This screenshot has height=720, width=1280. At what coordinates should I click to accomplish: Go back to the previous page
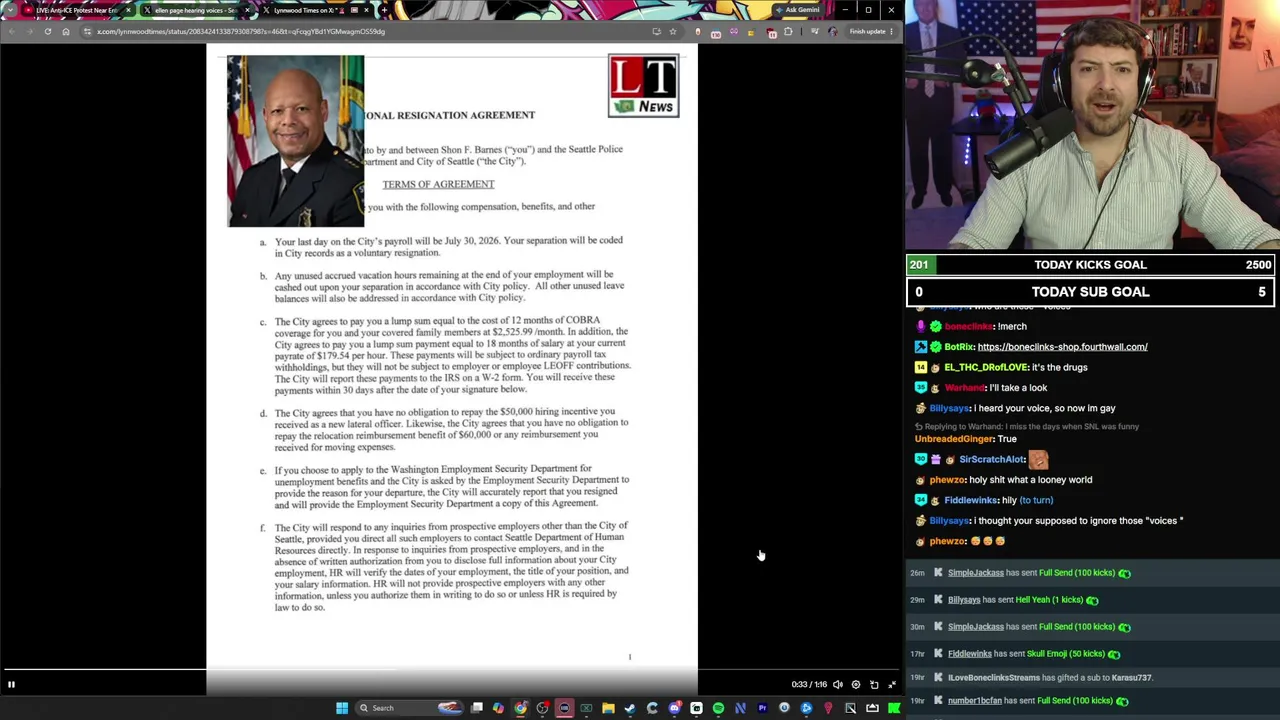11,31
